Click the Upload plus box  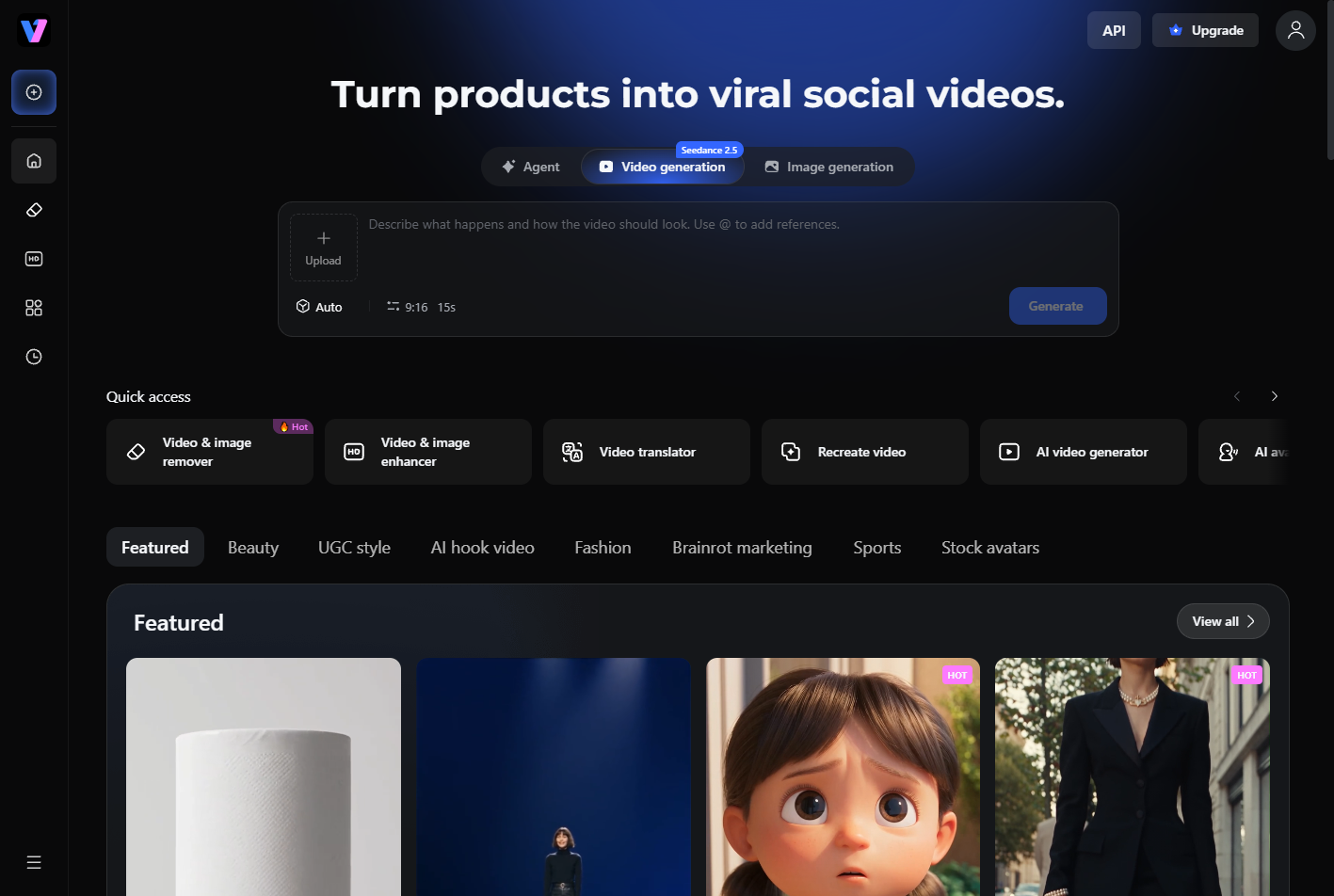[323, 248]
